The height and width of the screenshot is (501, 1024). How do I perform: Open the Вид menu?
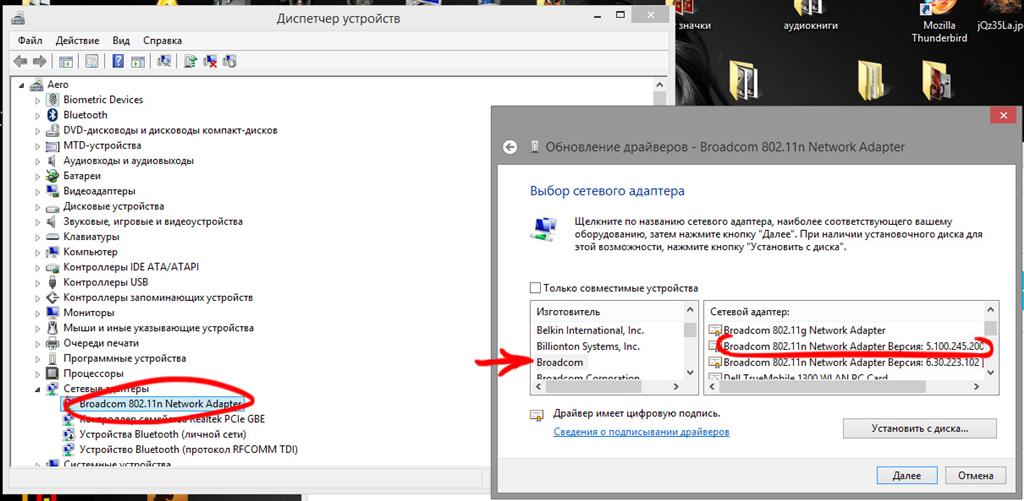(121, 40)
